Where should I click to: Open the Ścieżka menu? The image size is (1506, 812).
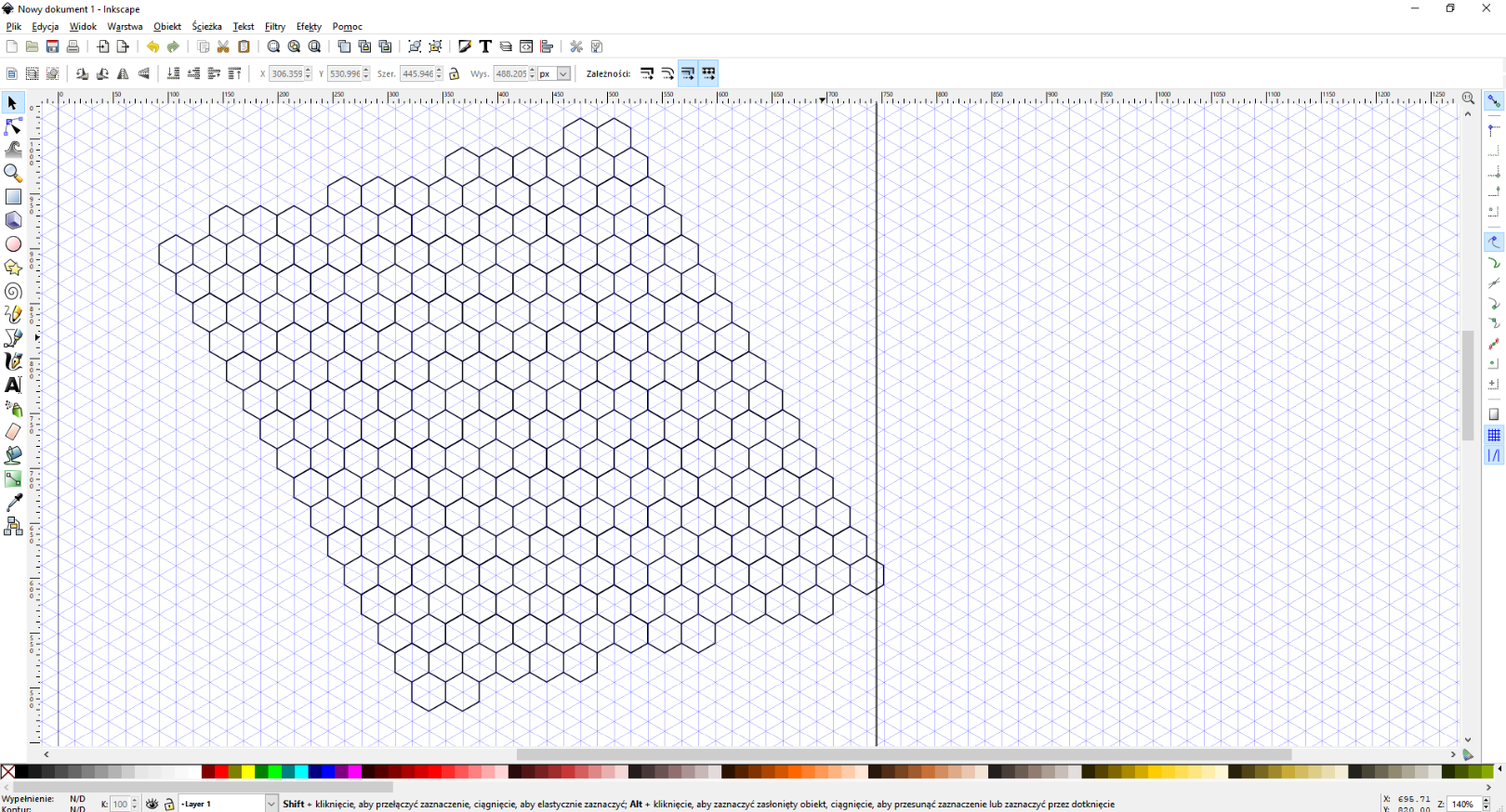tap(206, 27)
